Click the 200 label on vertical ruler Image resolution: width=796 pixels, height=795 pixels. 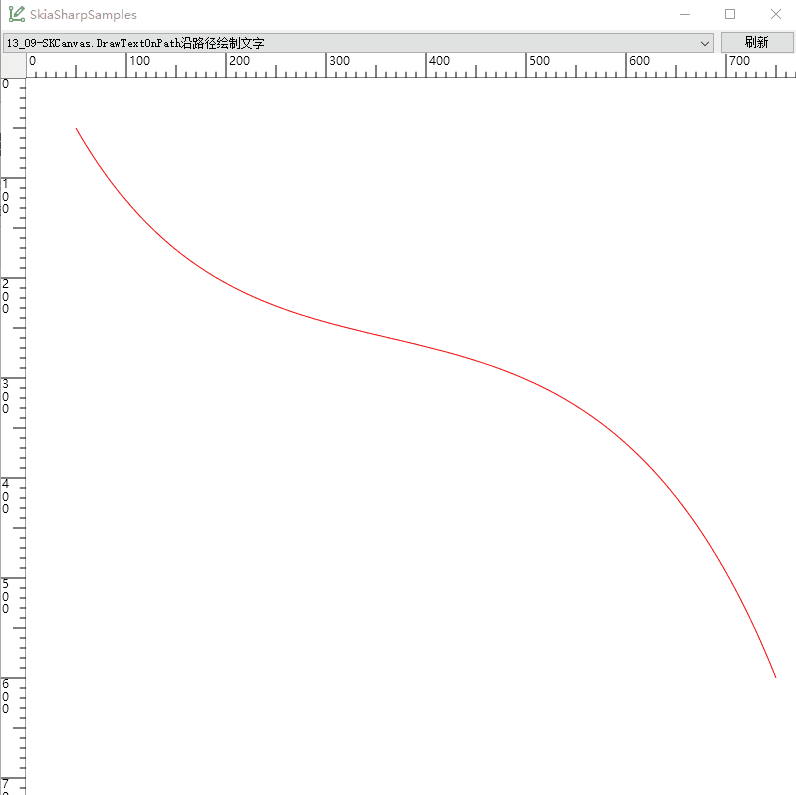[x=5, y=296]
